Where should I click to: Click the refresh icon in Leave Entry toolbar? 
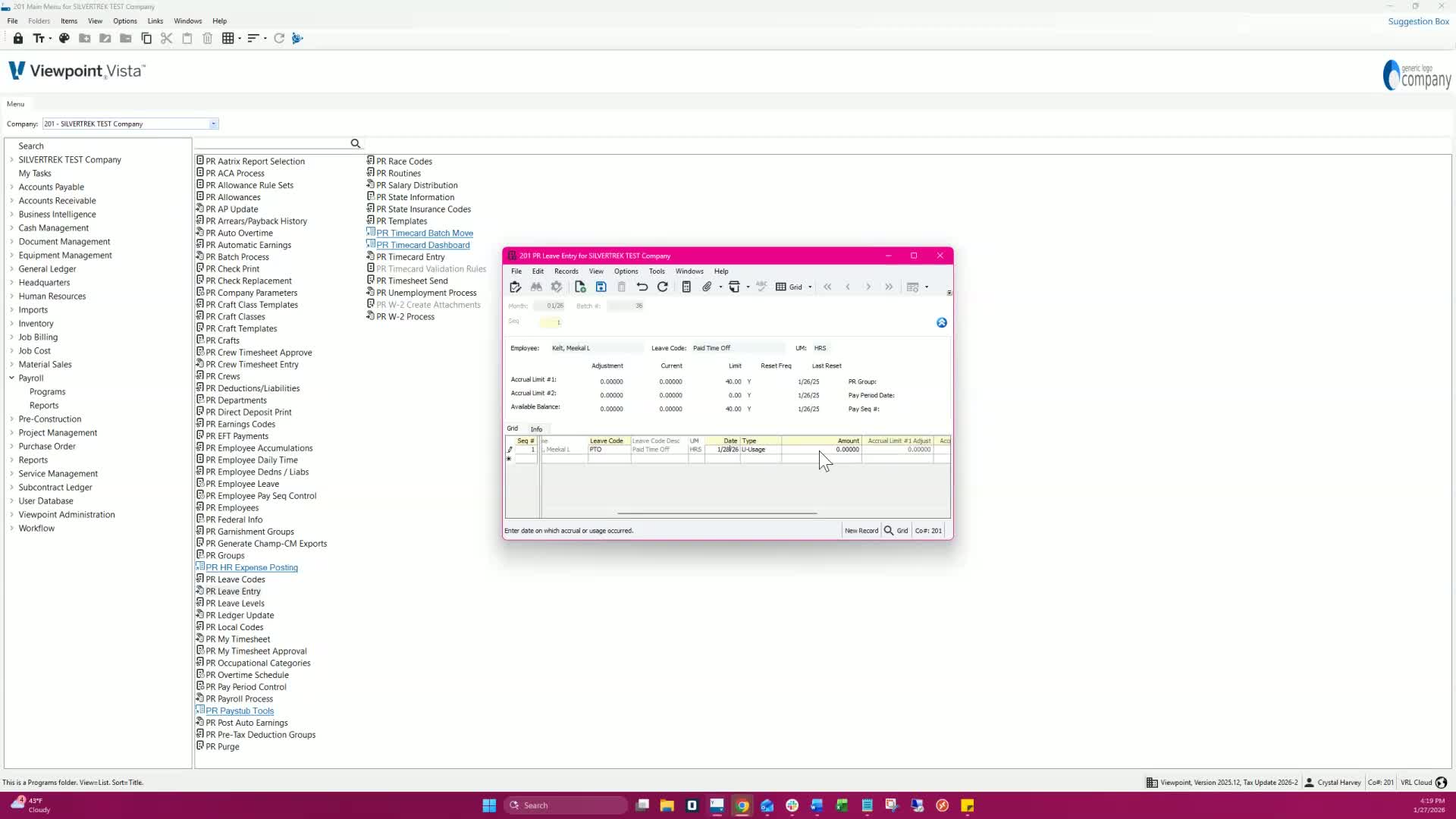(x=662, y=287)
